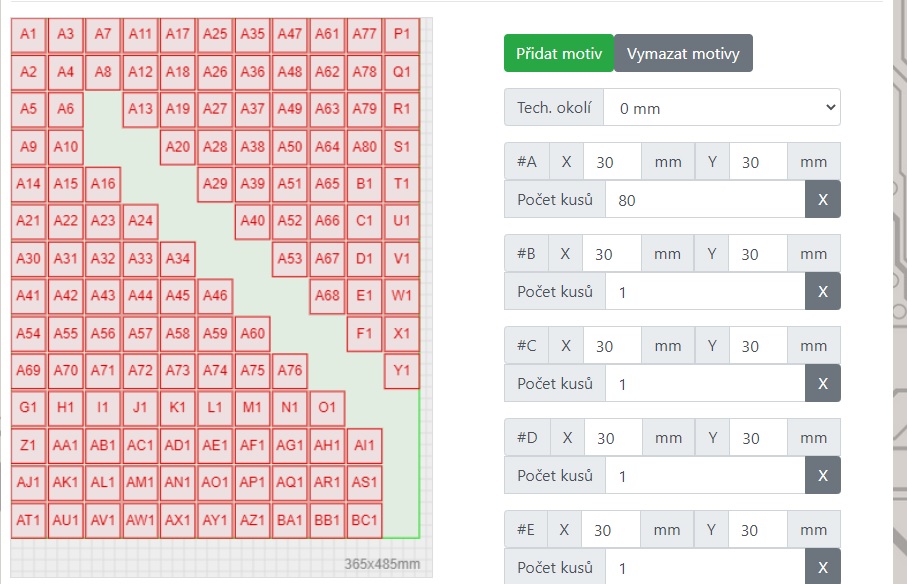Select tile P1 in the panel preview
The image size is (907, 584).
point(402,34)
